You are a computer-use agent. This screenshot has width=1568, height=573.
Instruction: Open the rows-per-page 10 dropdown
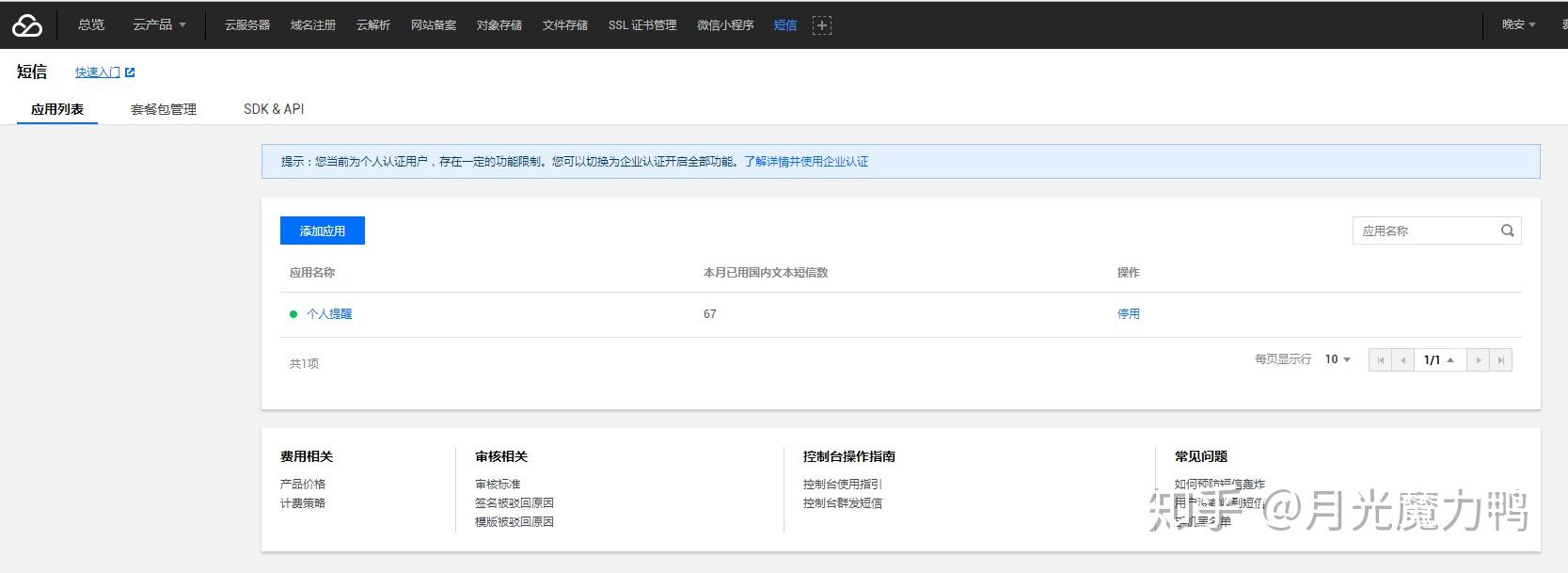[x=1338, y=359]
